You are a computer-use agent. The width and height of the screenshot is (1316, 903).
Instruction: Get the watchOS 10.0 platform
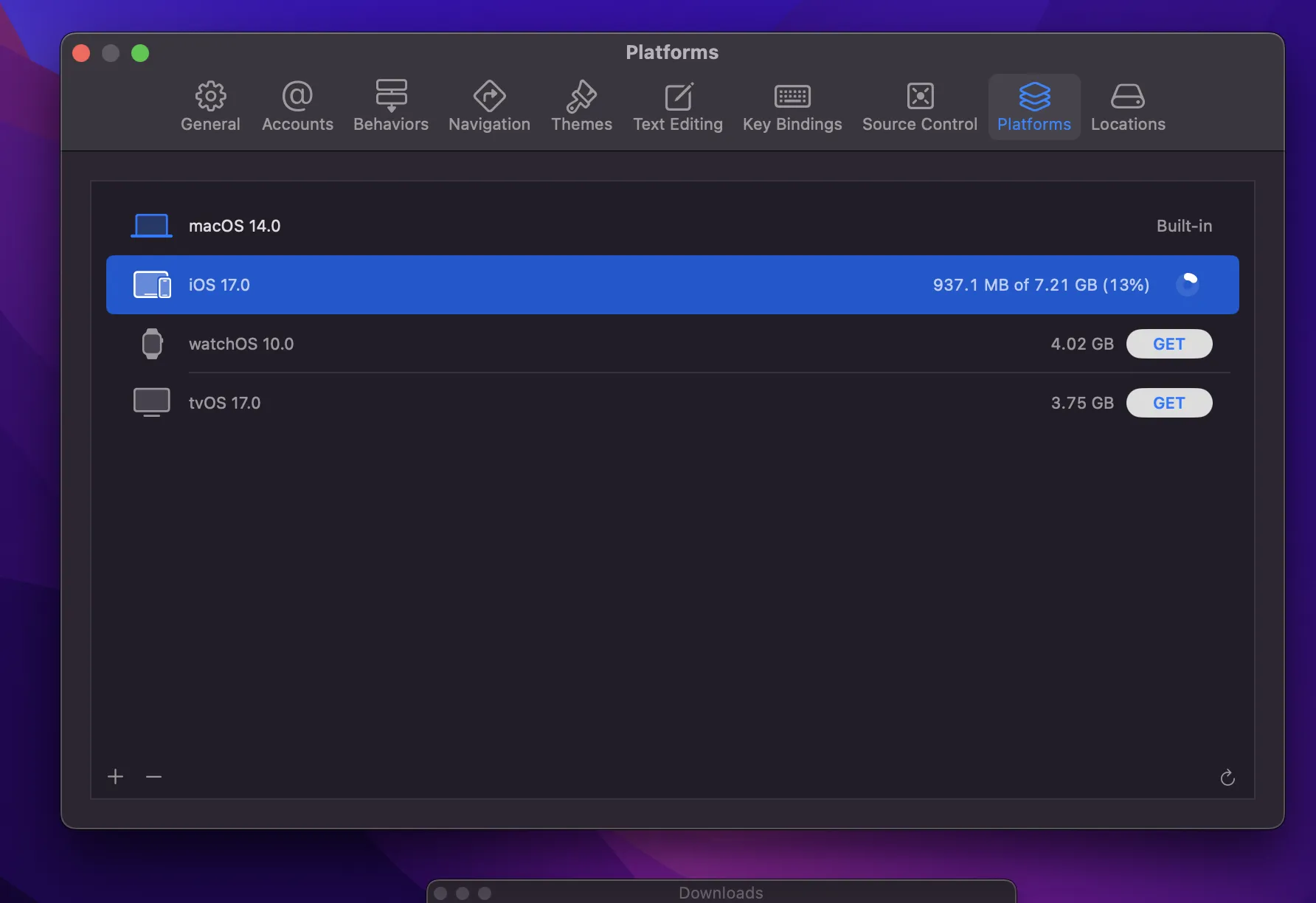pyautogui.click(x=1169, y=344)
